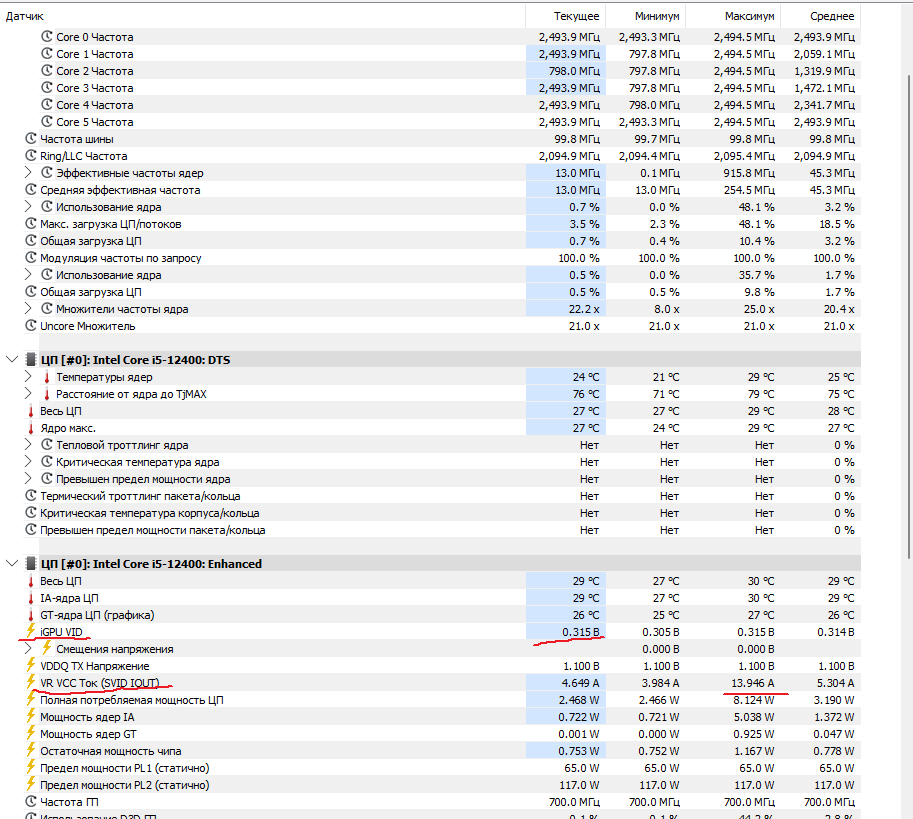Click the thermometer icon beside GT-ядра ЦП (графика)

click(31, 615)
